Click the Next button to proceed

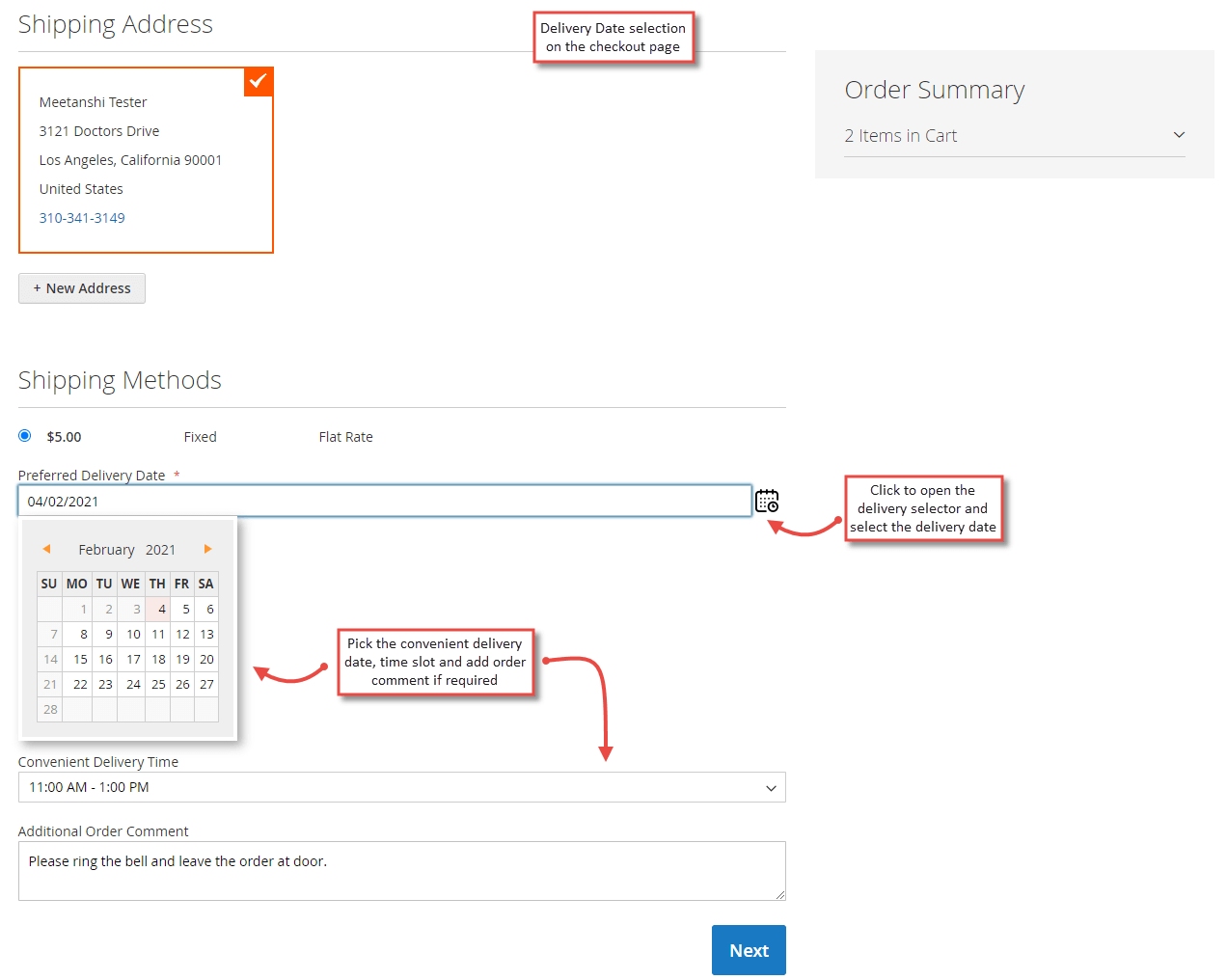tap(749, 950)
